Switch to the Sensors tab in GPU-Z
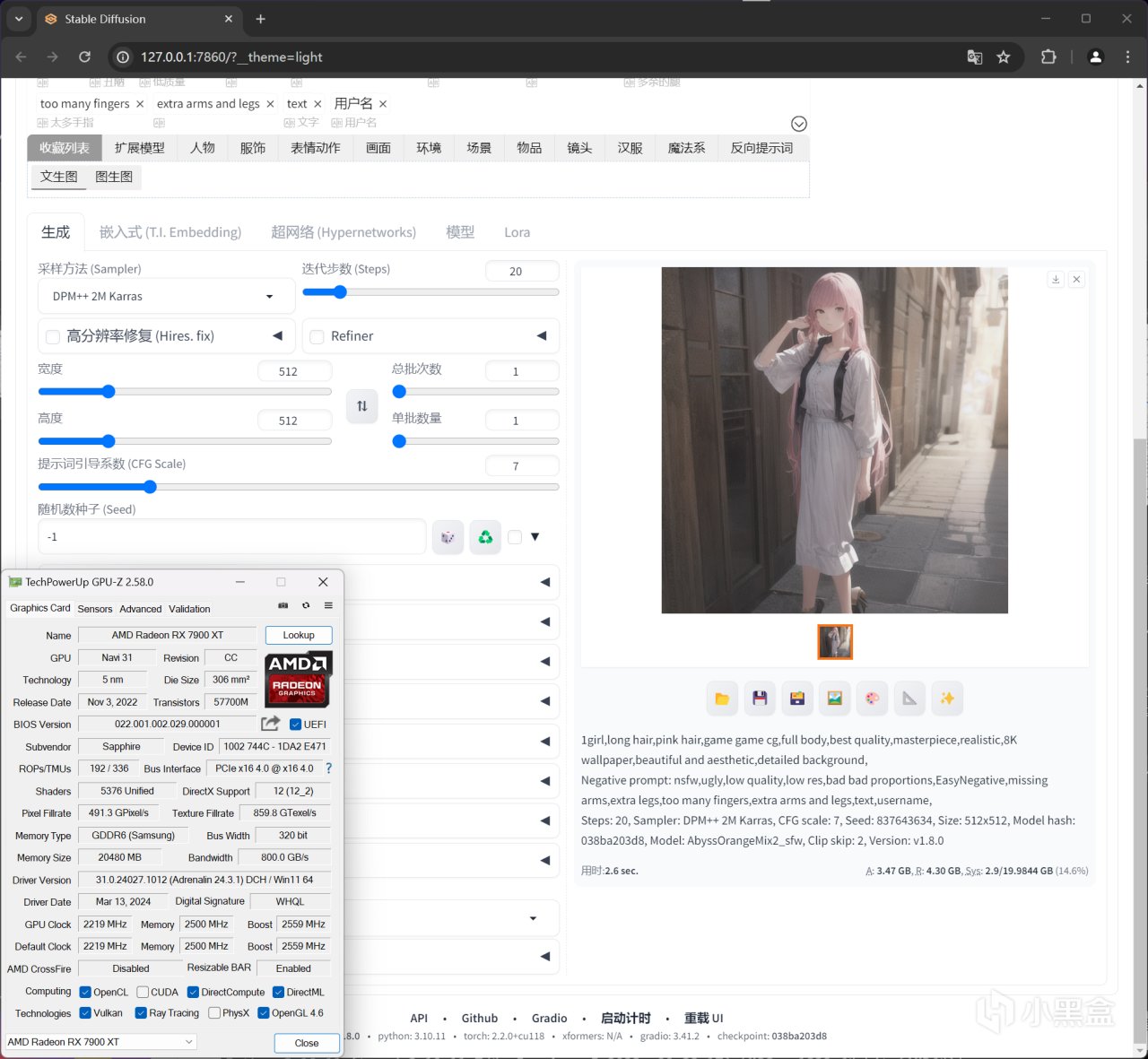1148x1059 pixels. [95, 609]
